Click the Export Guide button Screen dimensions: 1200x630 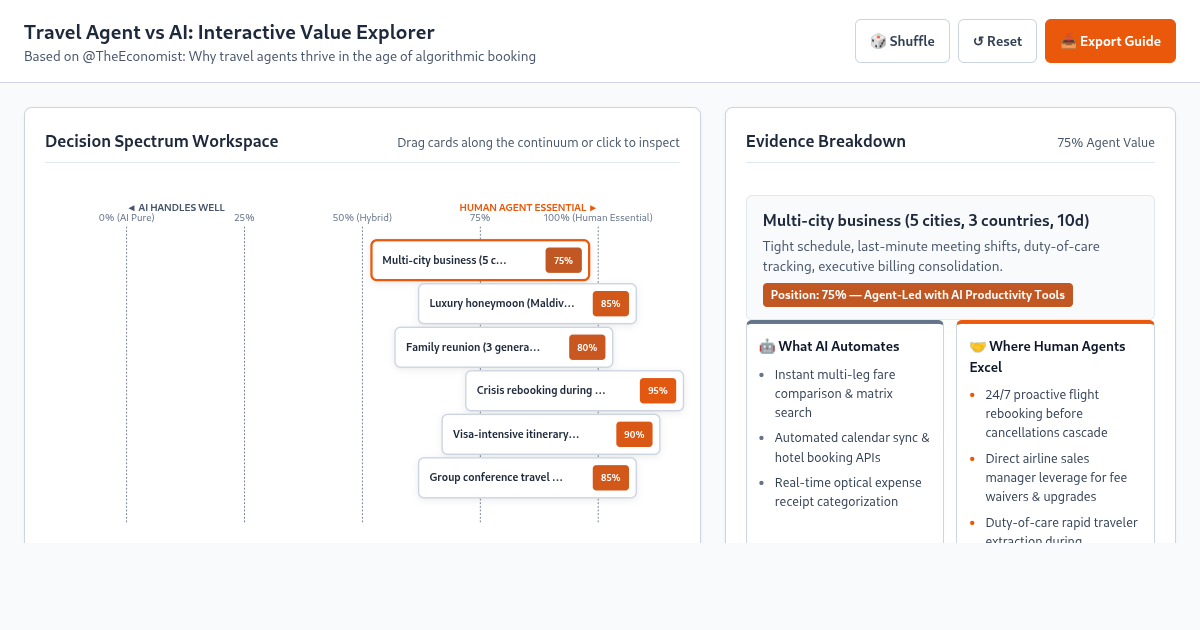point(1110,41)
